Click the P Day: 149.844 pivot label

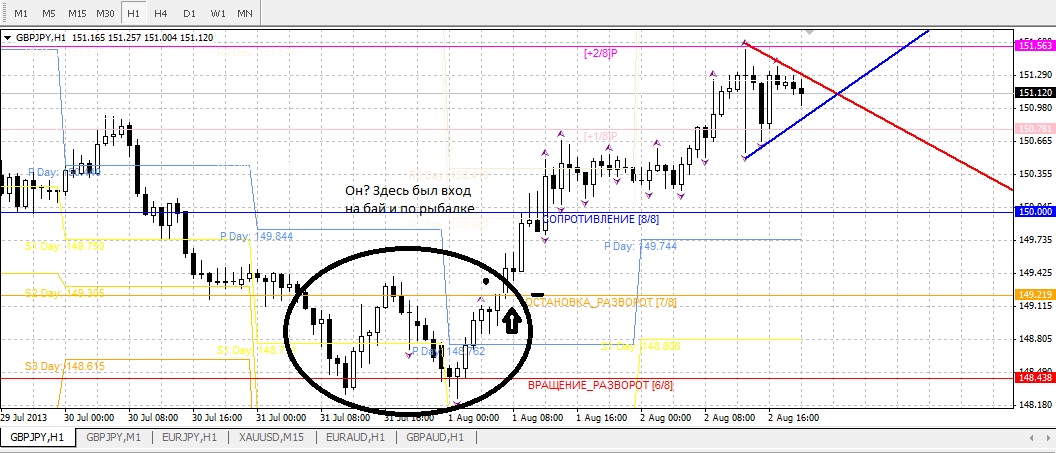pos(257,236)
